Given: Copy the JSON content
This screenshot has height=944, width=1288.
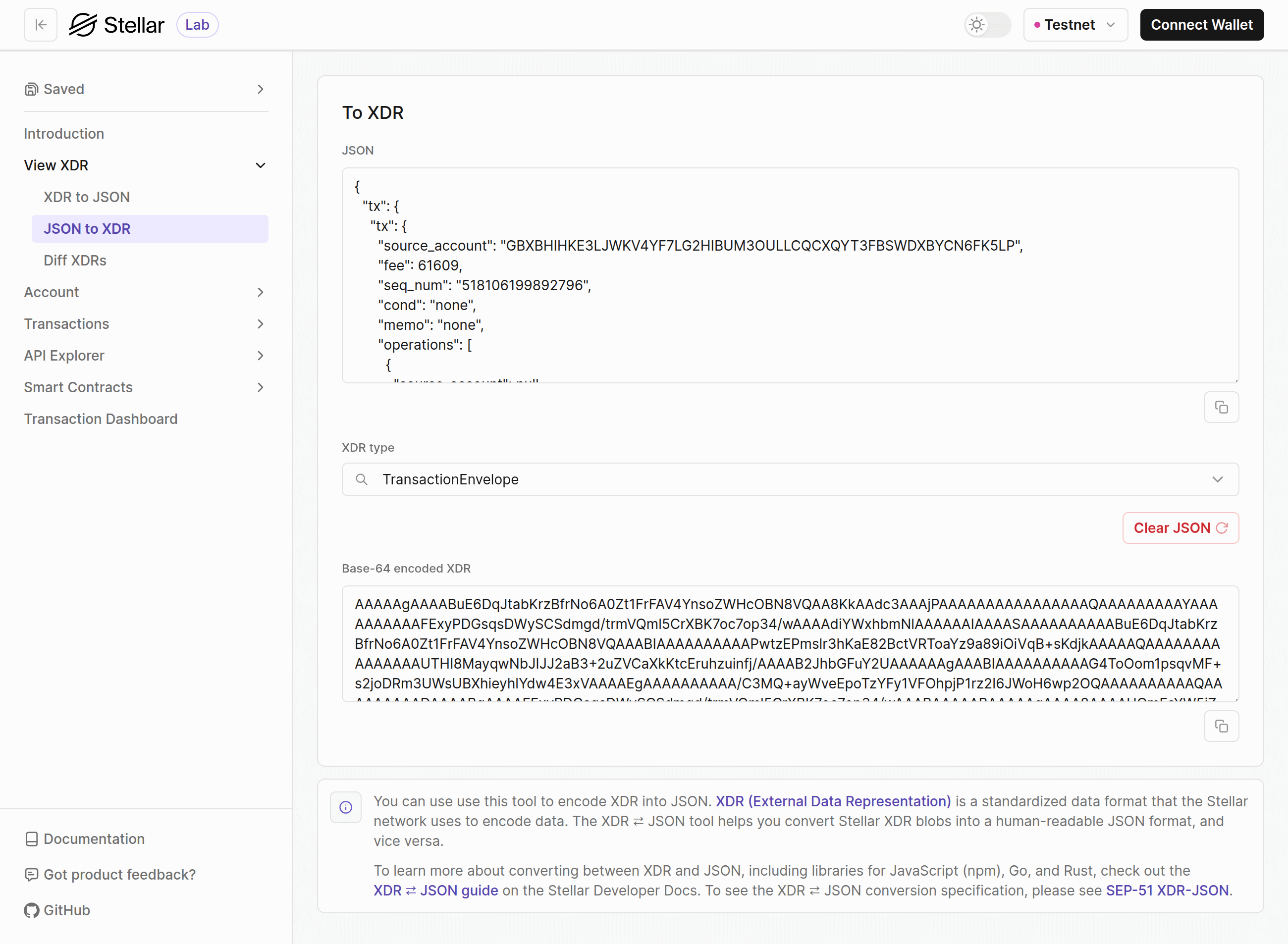Looking at the screenshot, I should click(1221, 407).
